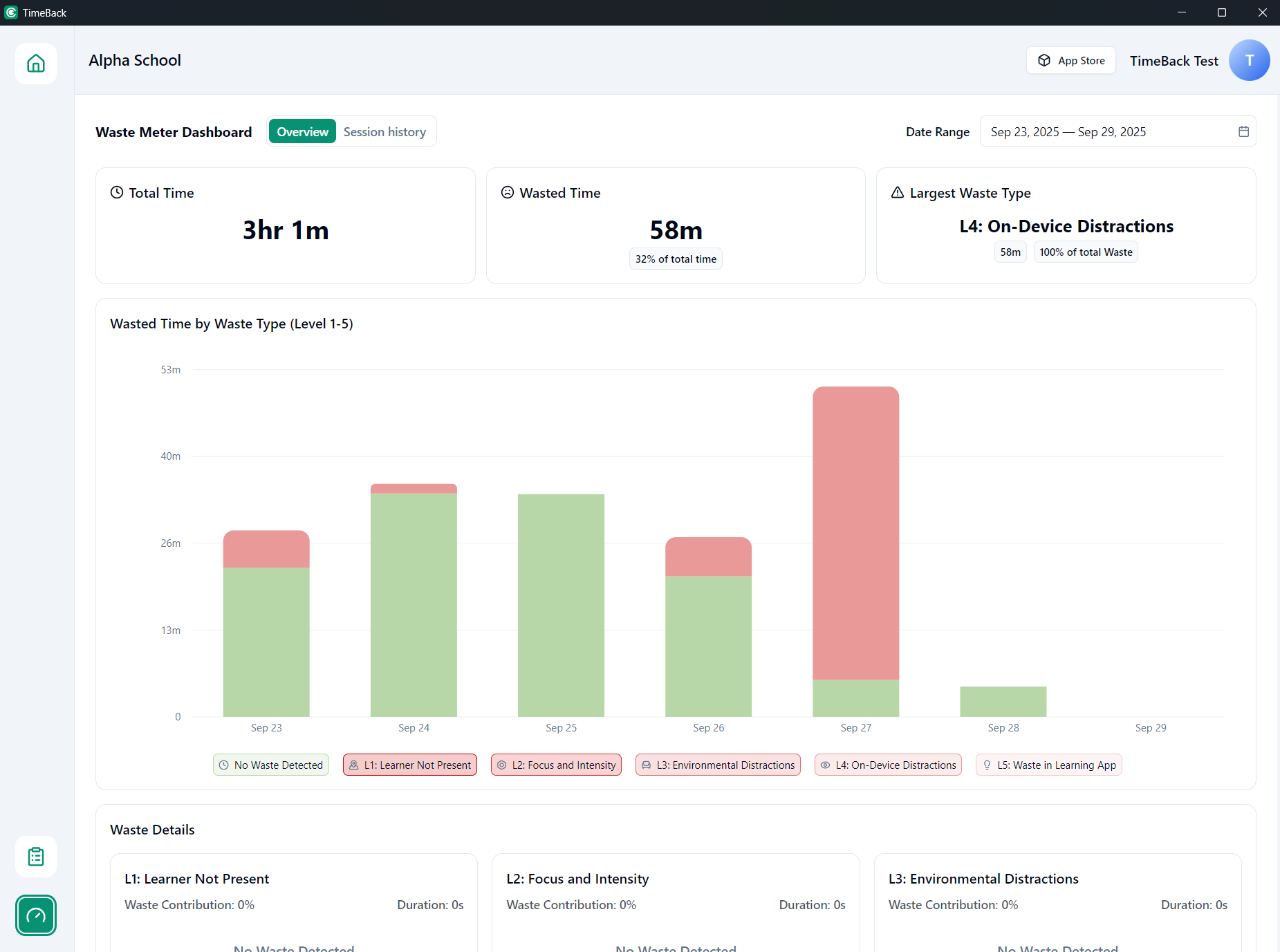Viewport: 1280px width, 952px height.
Task: Click the TimeBack Test username label
Action: click(x=1174, y=61)
